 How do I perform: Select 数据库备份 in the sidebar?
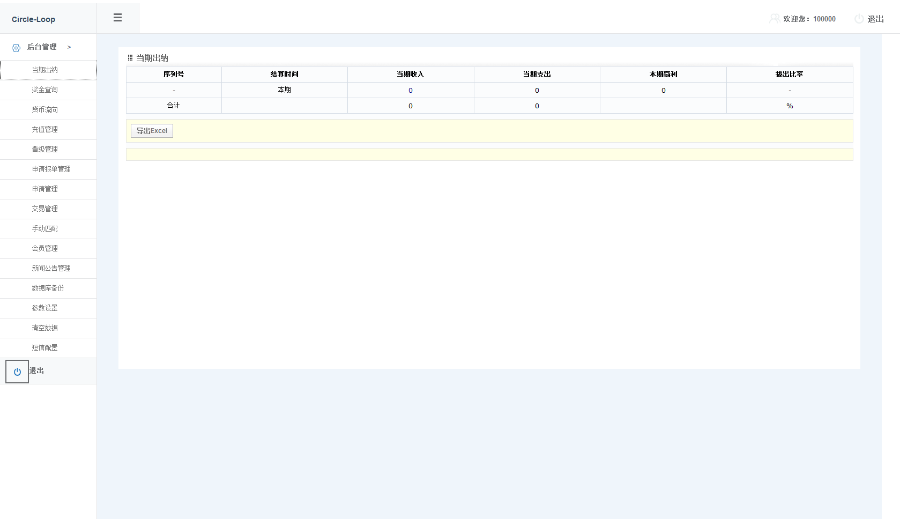(x=48, y=288)
